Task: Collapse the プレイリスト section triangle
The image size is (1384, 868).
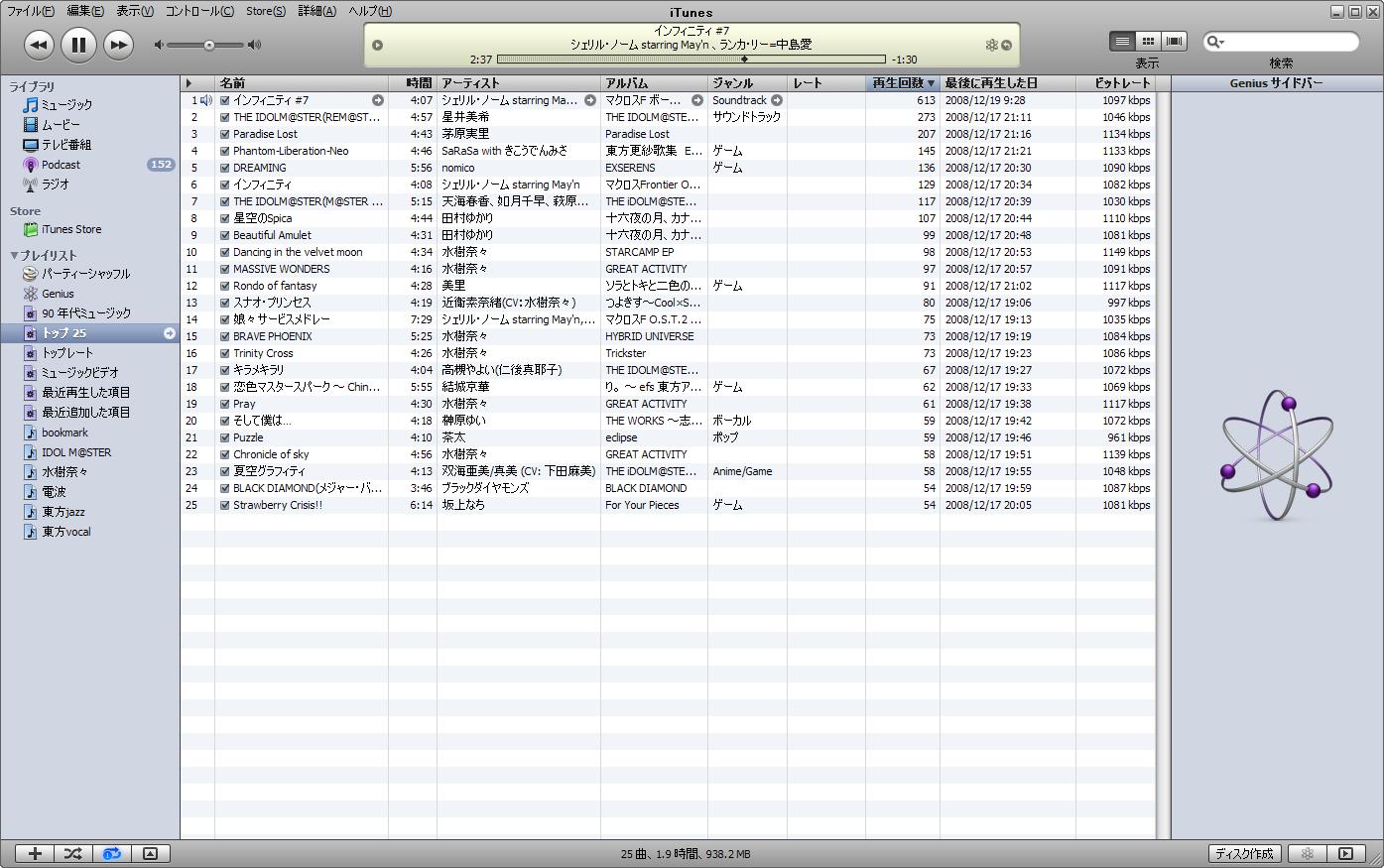Action: pyautogui.click(x=14, y=255)
